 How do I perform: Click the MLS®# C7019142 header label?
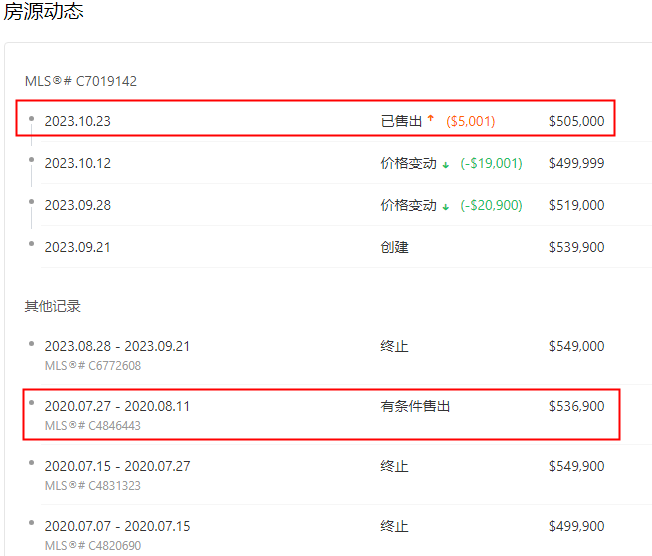click(x=81, y=80)
